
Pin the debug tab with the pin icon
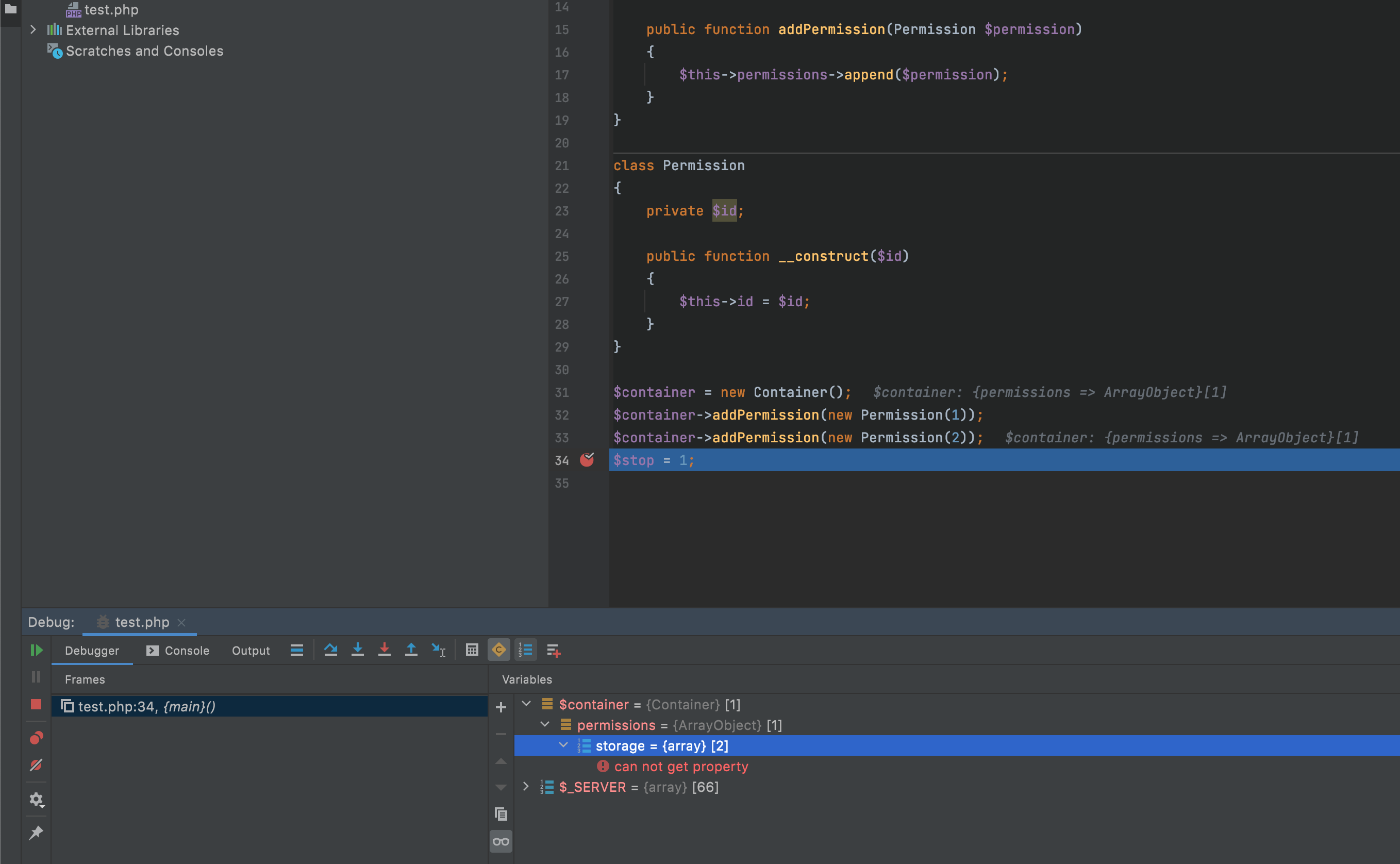36,833
